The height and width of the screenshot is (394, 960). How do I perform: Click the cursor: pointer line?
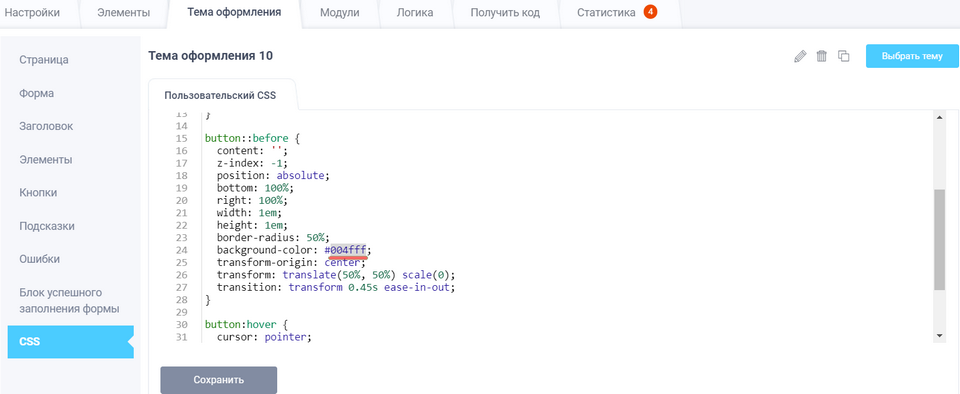(264, 336)
